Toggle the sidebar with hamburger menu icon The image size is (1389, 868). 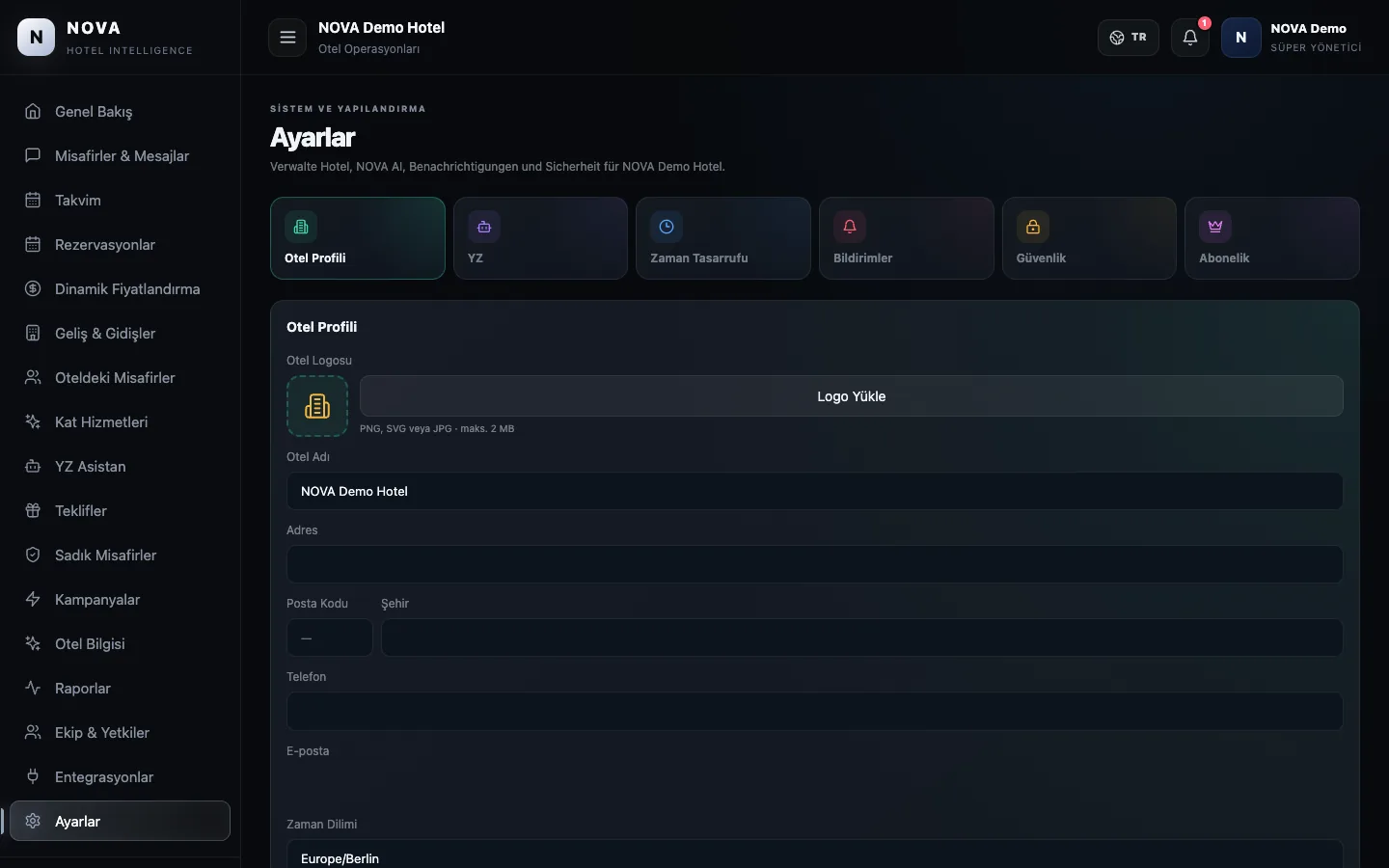pos(287,38)
